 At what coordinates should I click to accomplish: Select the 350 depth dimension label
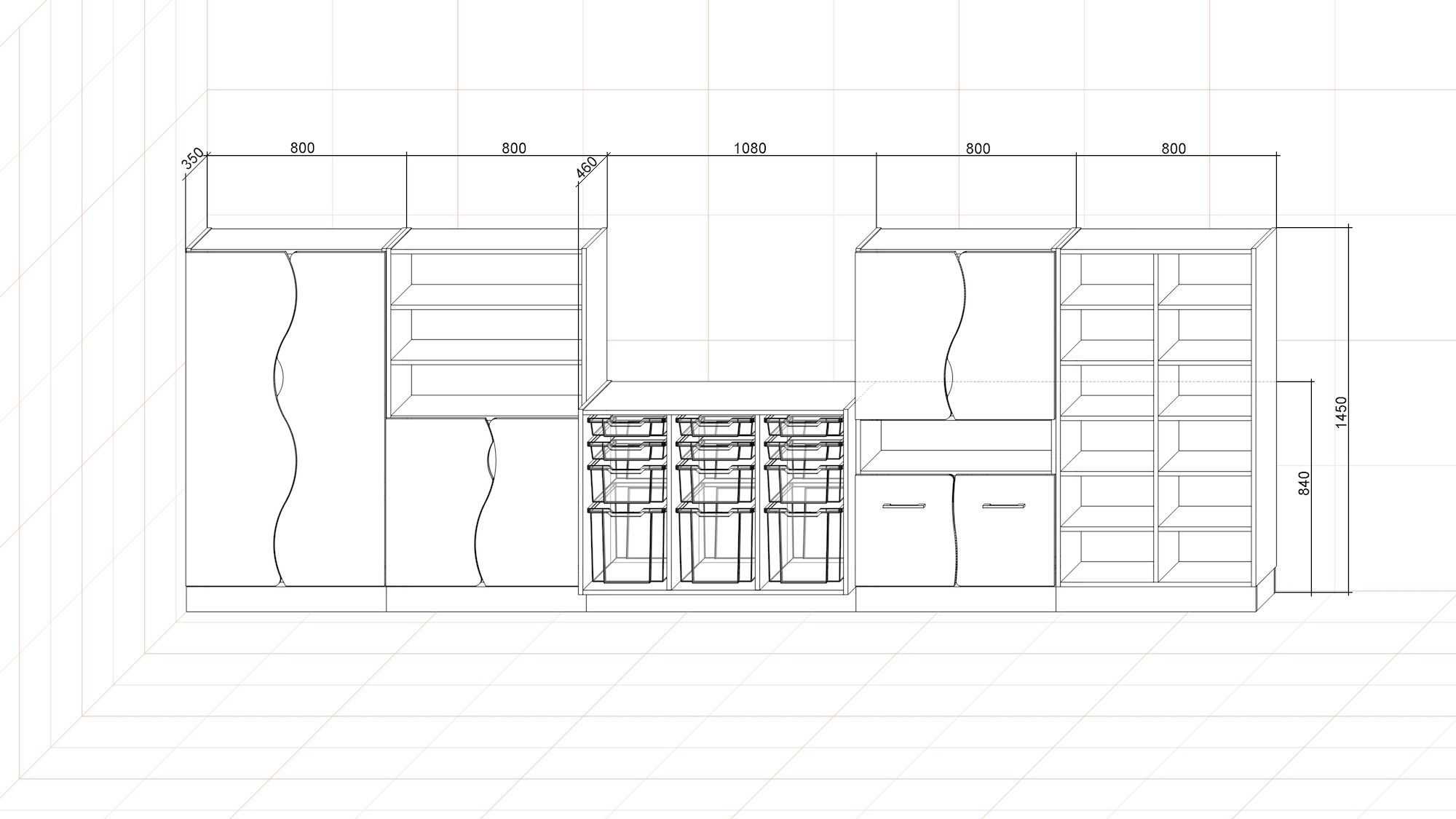point(193,159)
